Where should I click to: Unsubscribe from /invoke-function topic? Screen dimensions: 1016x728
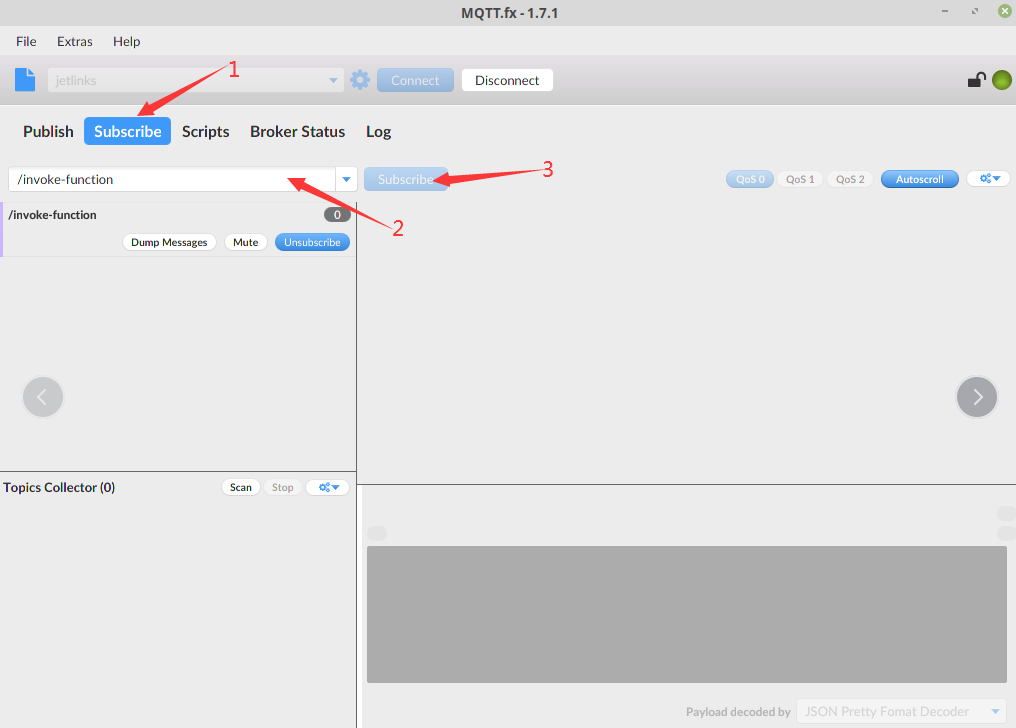[x=312, y=242]
